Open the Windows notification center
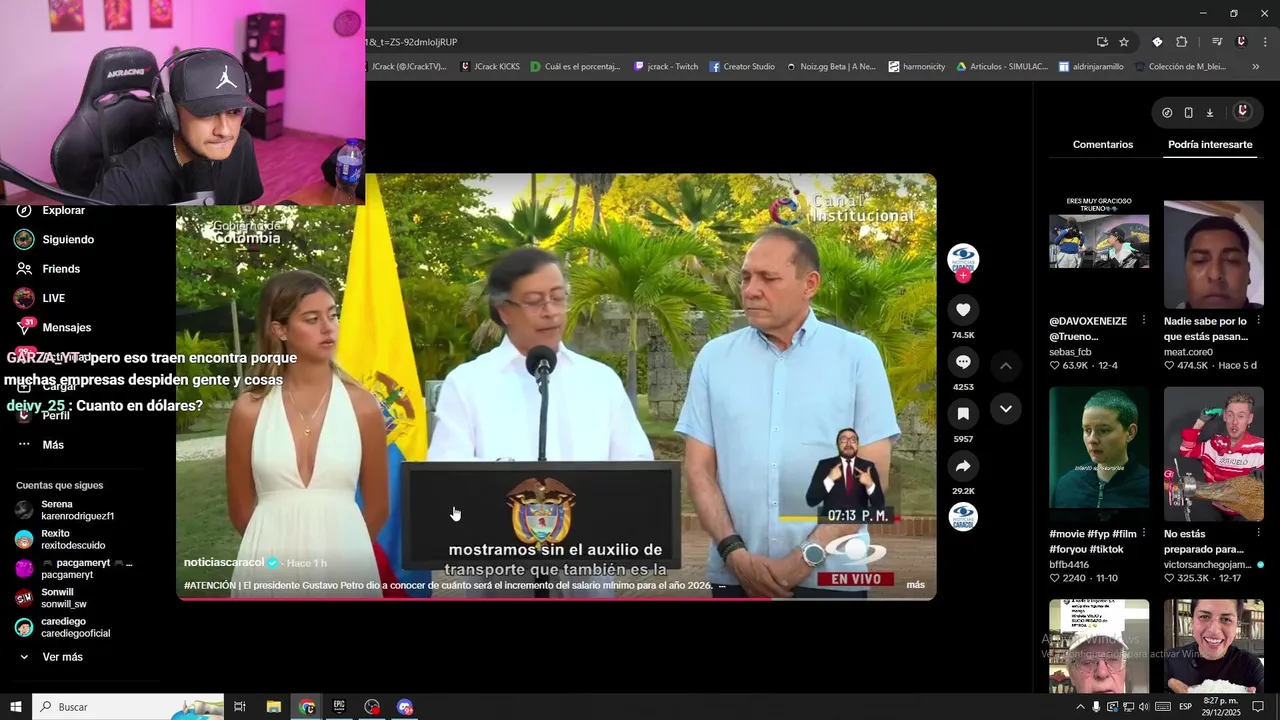This screenshot has width=1280, height=720. point(1258,707)
